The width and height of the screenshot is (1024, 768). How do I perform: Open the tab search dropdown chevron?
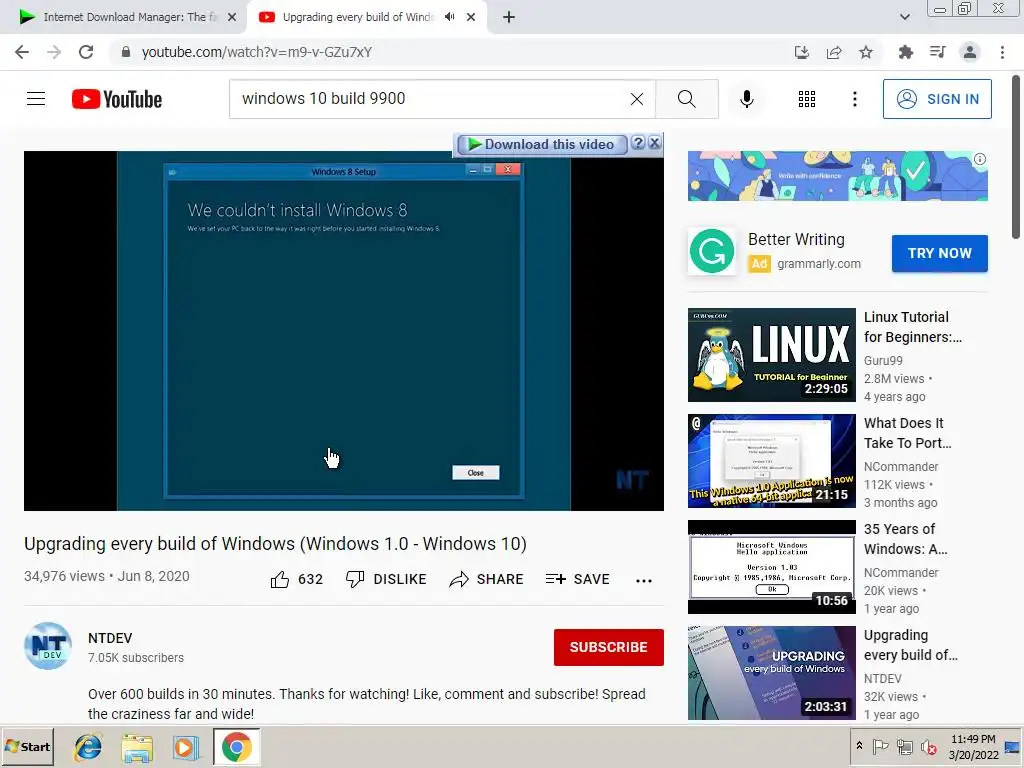tap(904, 17)
